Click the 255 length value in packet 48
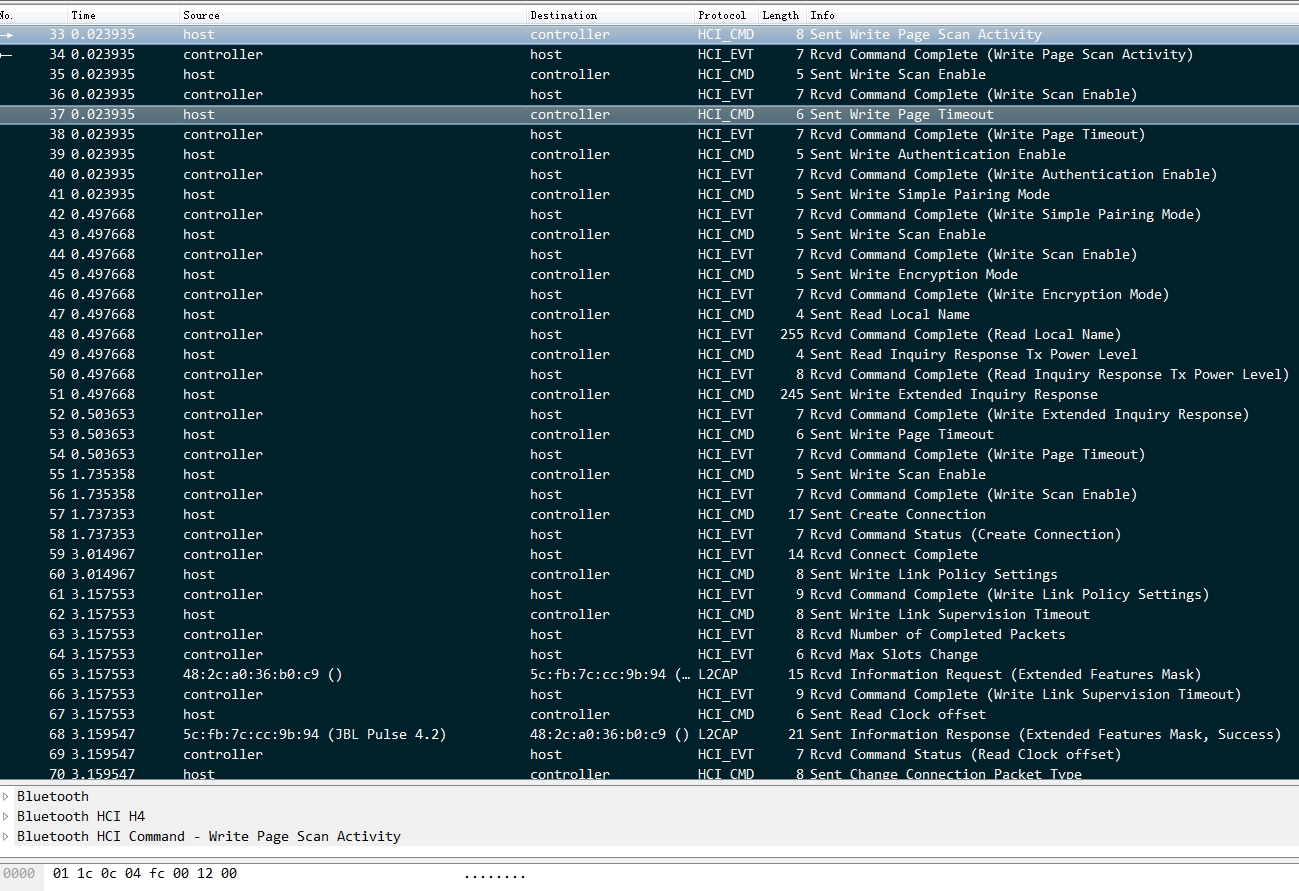This screenshot has height=891, width=1299. click(792, 335)
